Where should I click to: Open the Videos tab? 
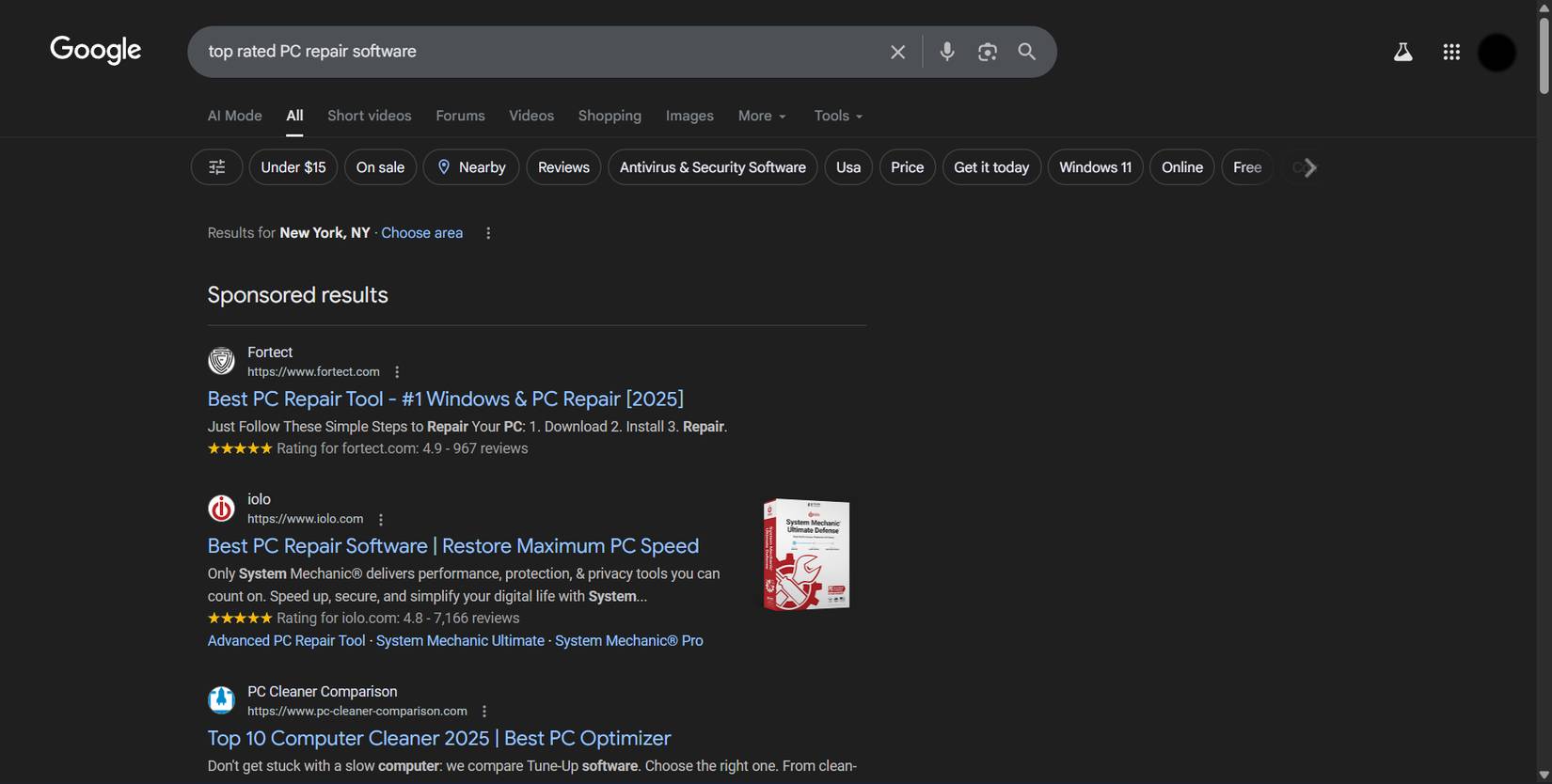point(531,116)
